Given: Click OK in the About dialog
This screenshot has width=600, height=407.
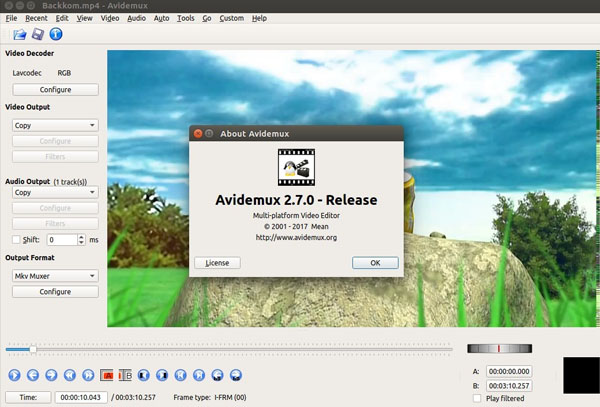Looking at the screenshot, I should pos(375,263).
